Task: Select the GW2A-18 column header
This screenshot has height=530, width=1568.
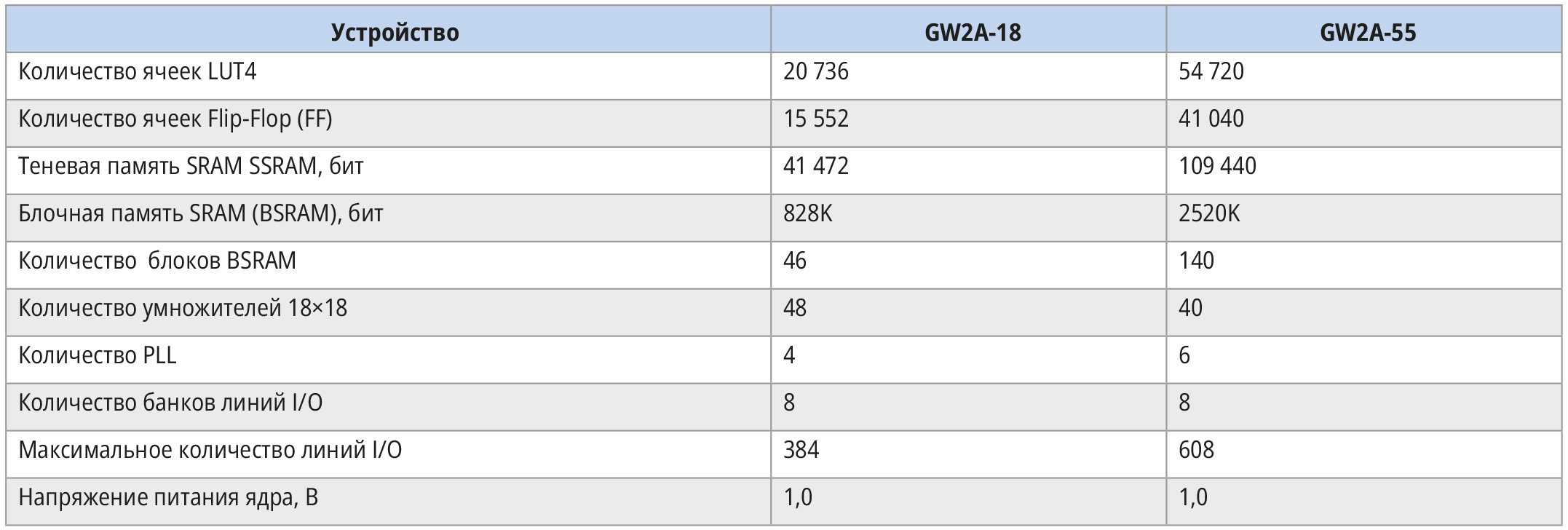Action: [973, 33]
